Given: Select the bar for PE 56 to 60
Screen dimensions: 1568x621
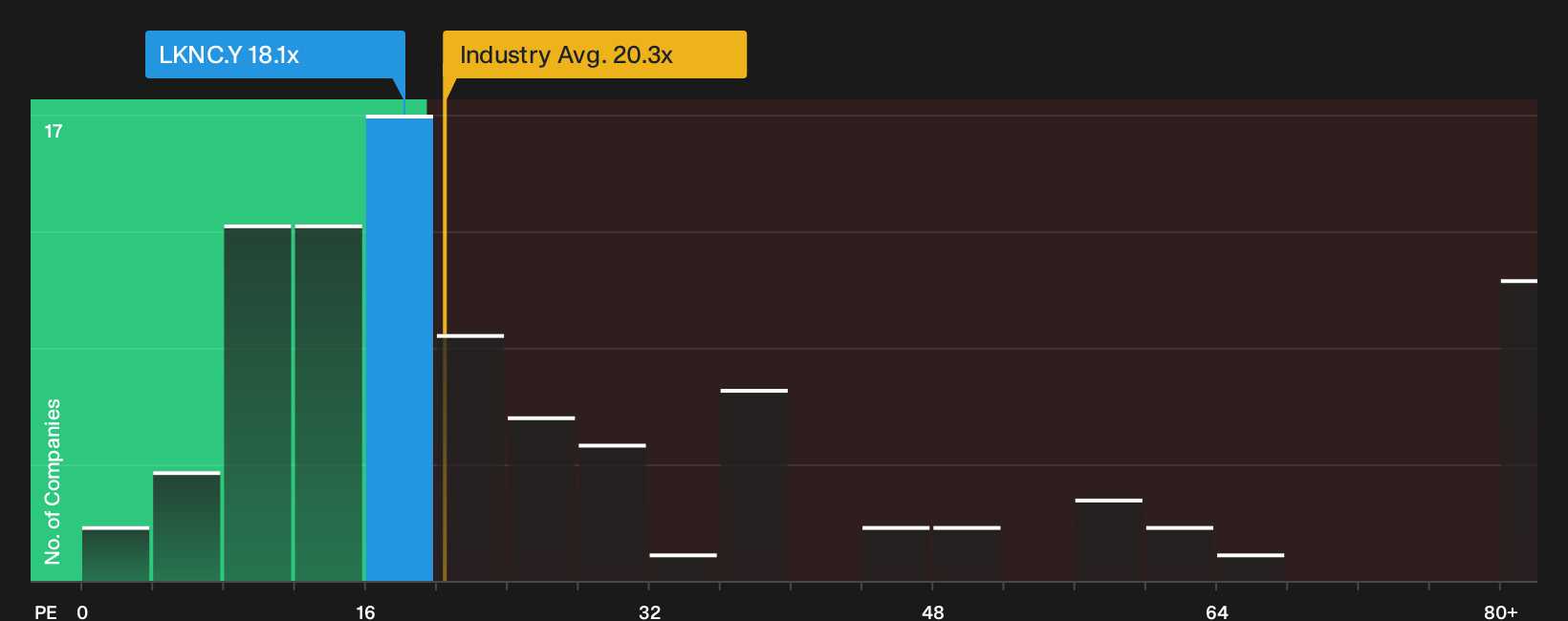Looking at the screenshot, I should (1109, 540).
